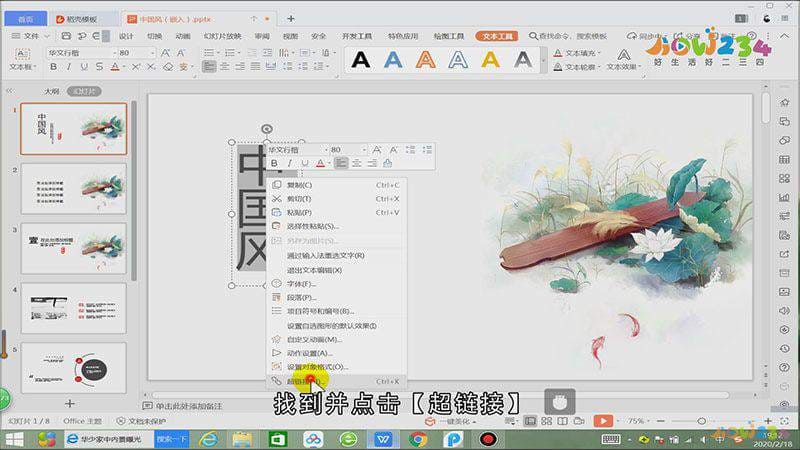Toggle left alignment in the mini toolbar
800x450 pixels.
pos(341,163)
